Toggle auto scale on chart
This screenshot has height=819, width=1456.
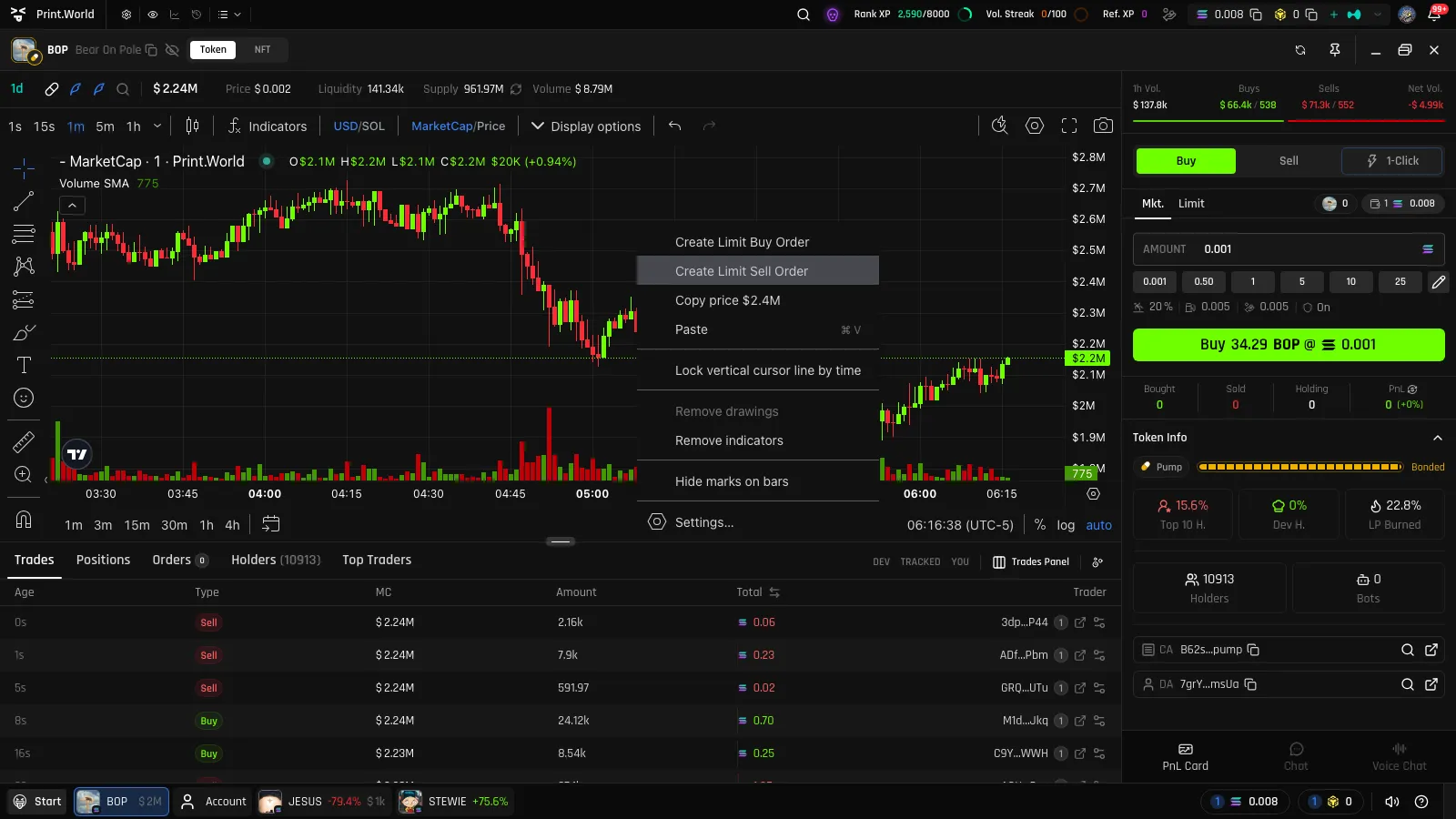(x=1098, y=525)
